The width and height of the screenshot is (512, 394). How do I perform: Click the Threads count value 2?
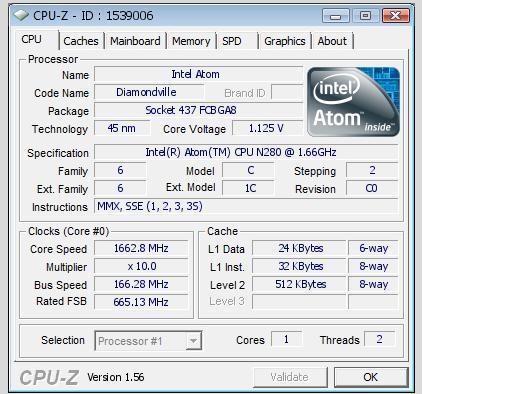(x=380, y=339)
